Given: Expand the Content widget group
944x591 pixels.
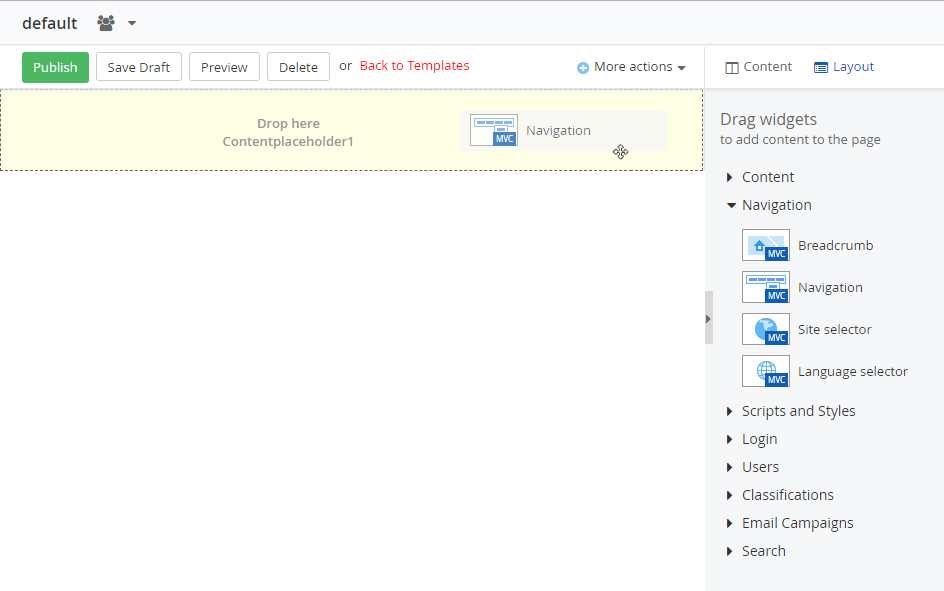Looking at the screenshot, I should click(x=766, y=176).
